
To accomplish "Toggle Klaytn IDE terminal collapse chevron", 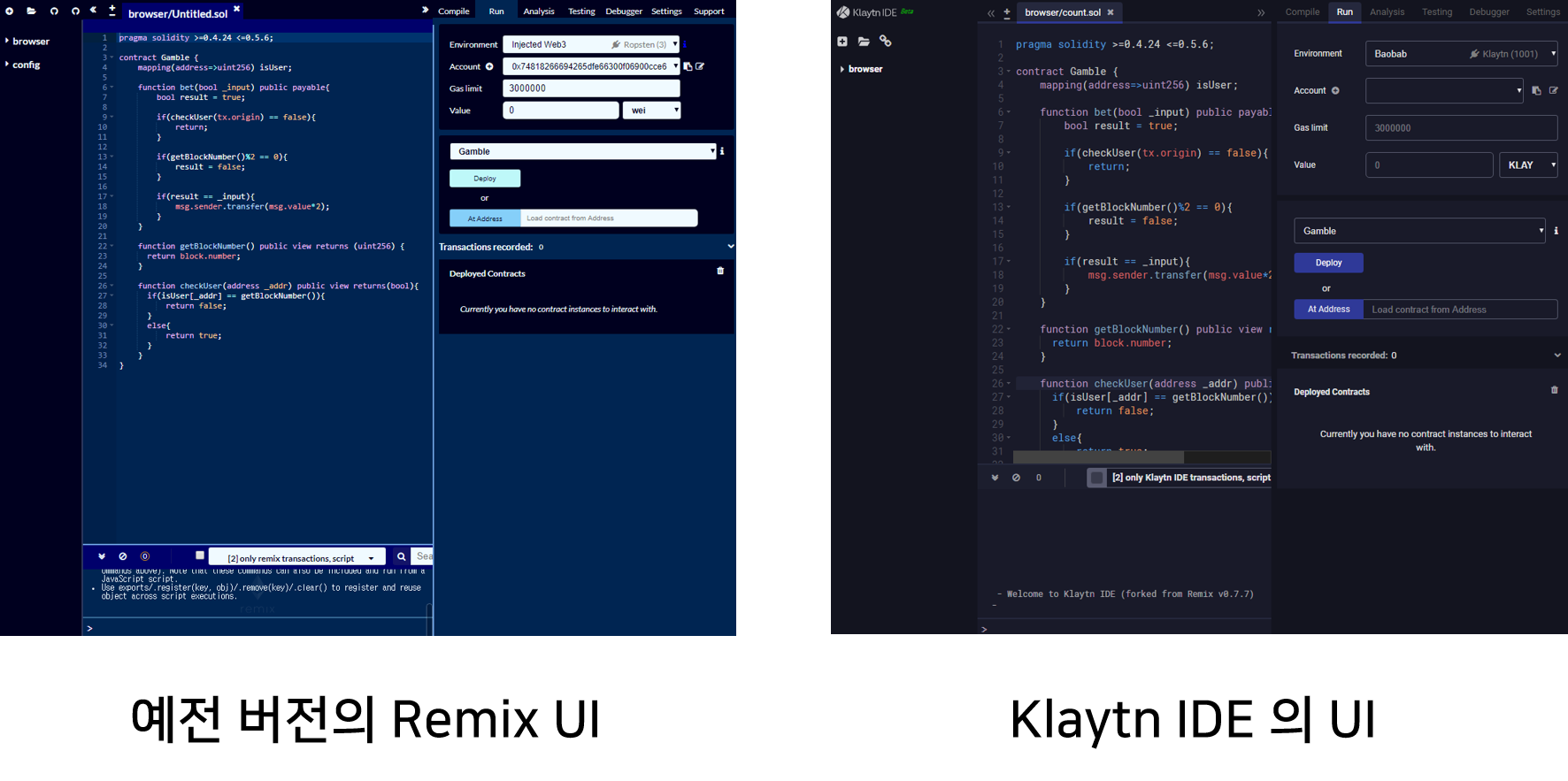I will [x=995, y=478].
